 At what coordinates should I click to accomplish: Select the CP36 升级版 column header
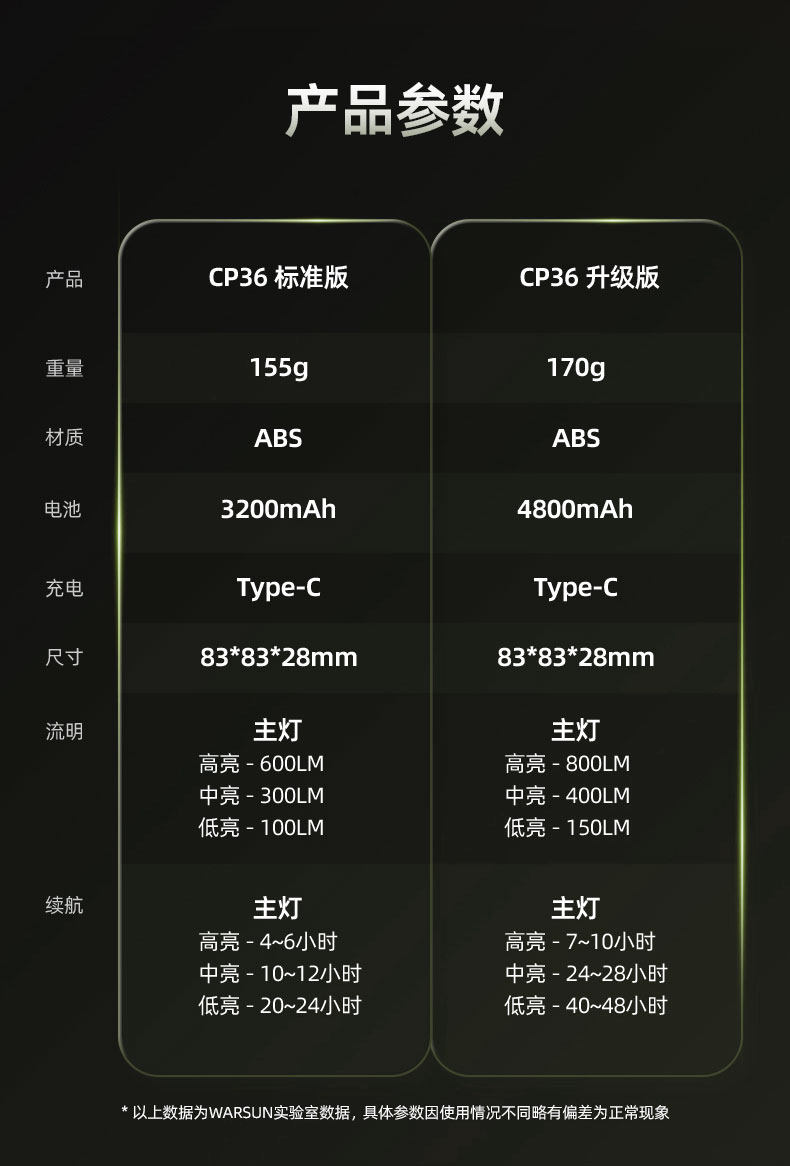[x=589, y=277]
